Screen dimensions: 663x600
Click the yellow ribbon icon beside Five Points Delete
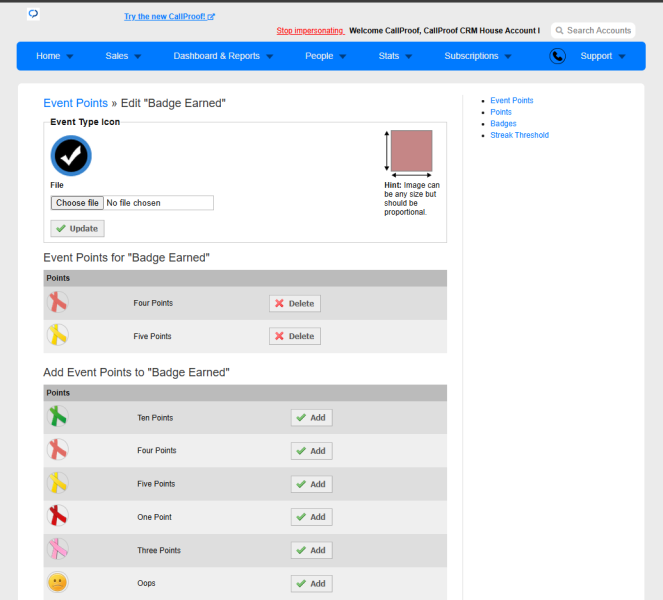[58, 335]
